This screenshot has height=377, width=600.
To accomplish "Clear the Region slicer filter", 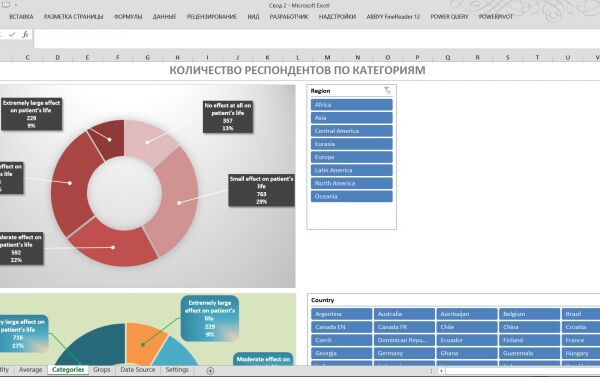I will (x=388, y=90).
